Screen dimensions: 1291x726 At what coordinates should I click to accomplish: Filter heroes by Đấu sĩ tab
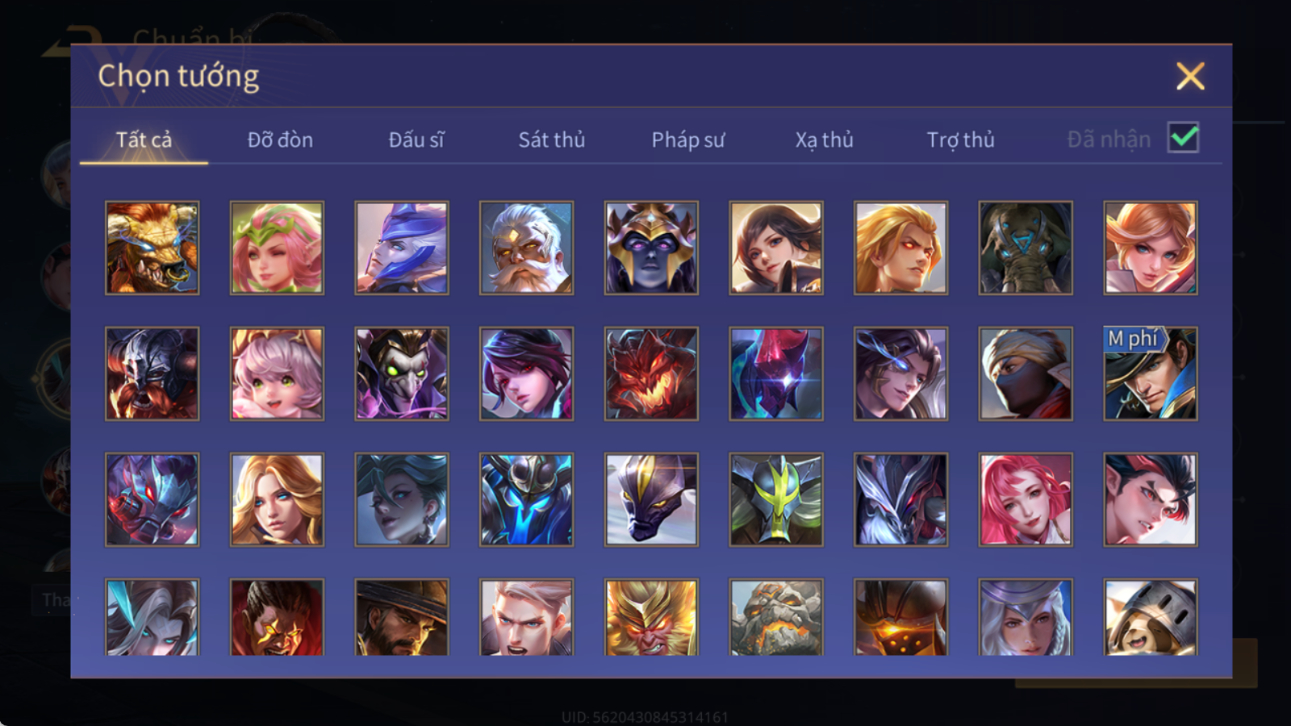416,140
